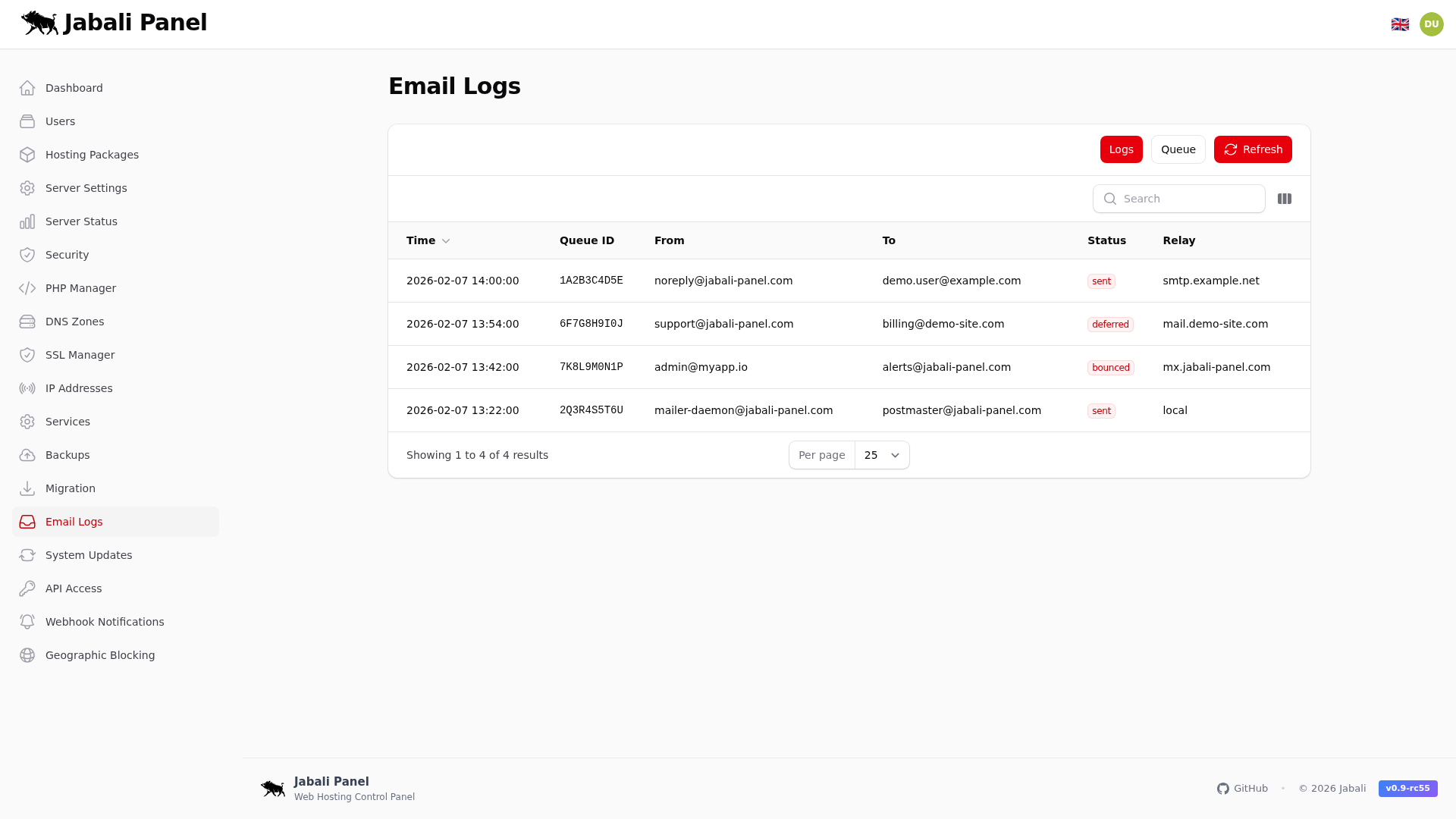1456x819 pixels.
Task: Click the GitHub link
Action: click(x=1250, y=788)
